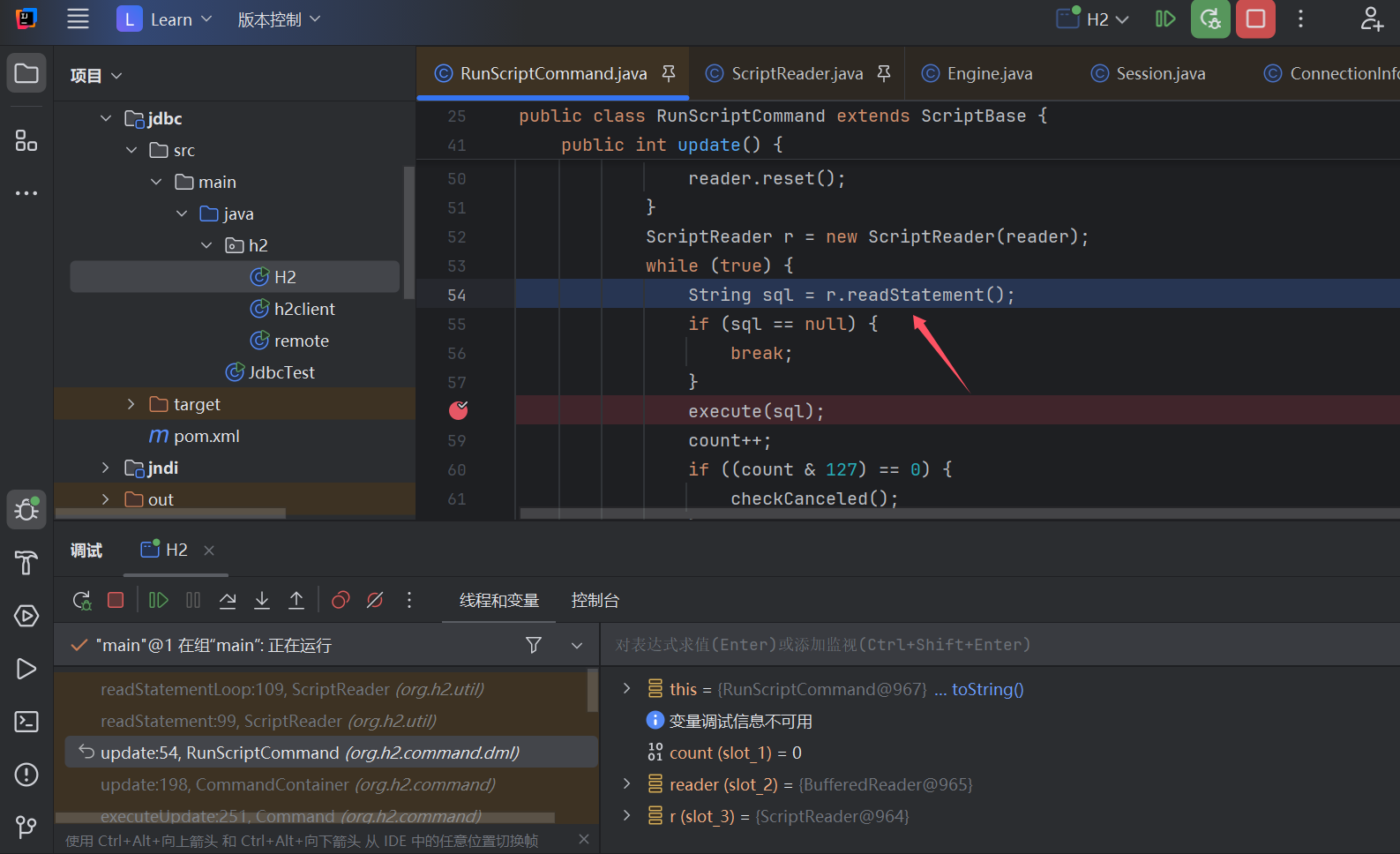Viewport: 1400px width, 854px height.
Task: Show more tool windows ellipsis
Action: click(x=26, y=192)
